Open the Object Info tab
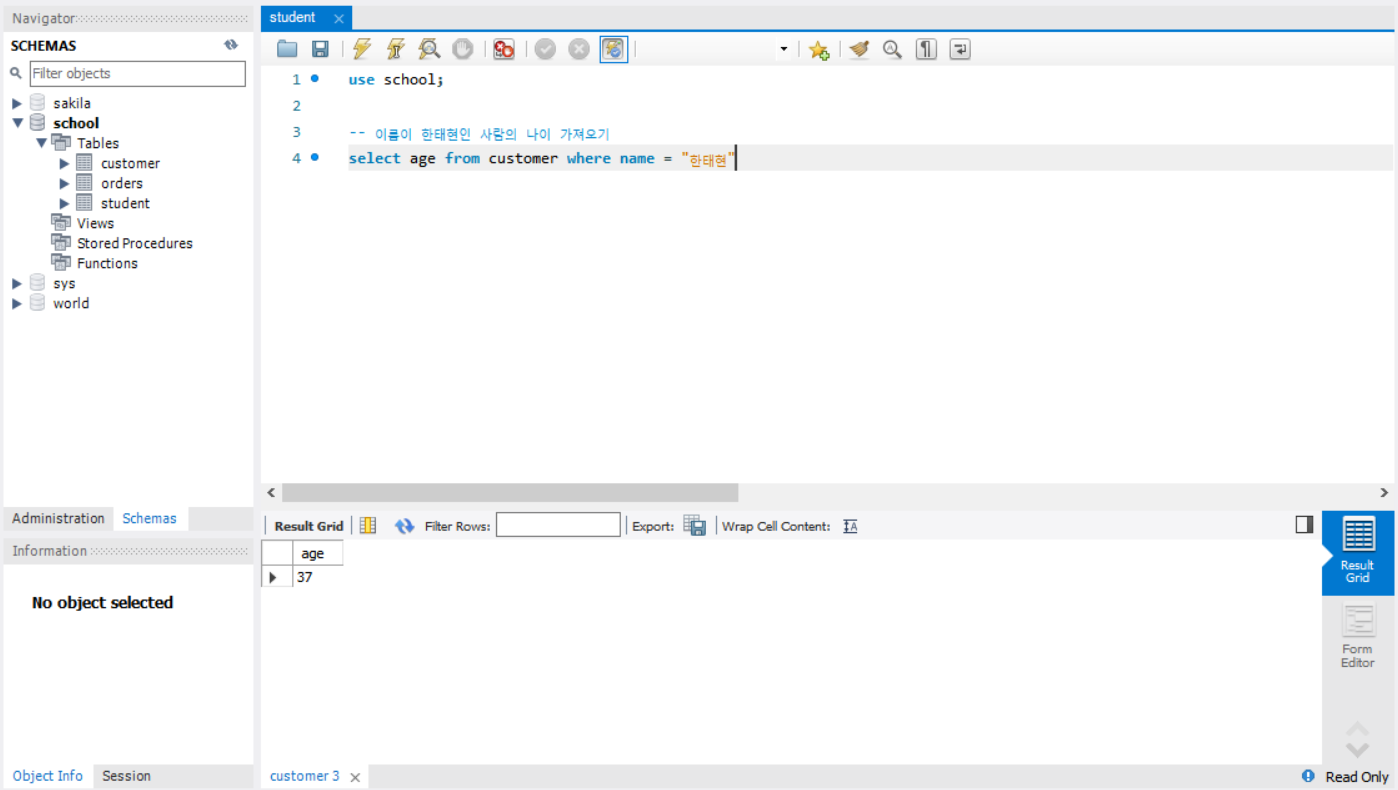This screenshot has width=1398, height=790. (48, 776)
